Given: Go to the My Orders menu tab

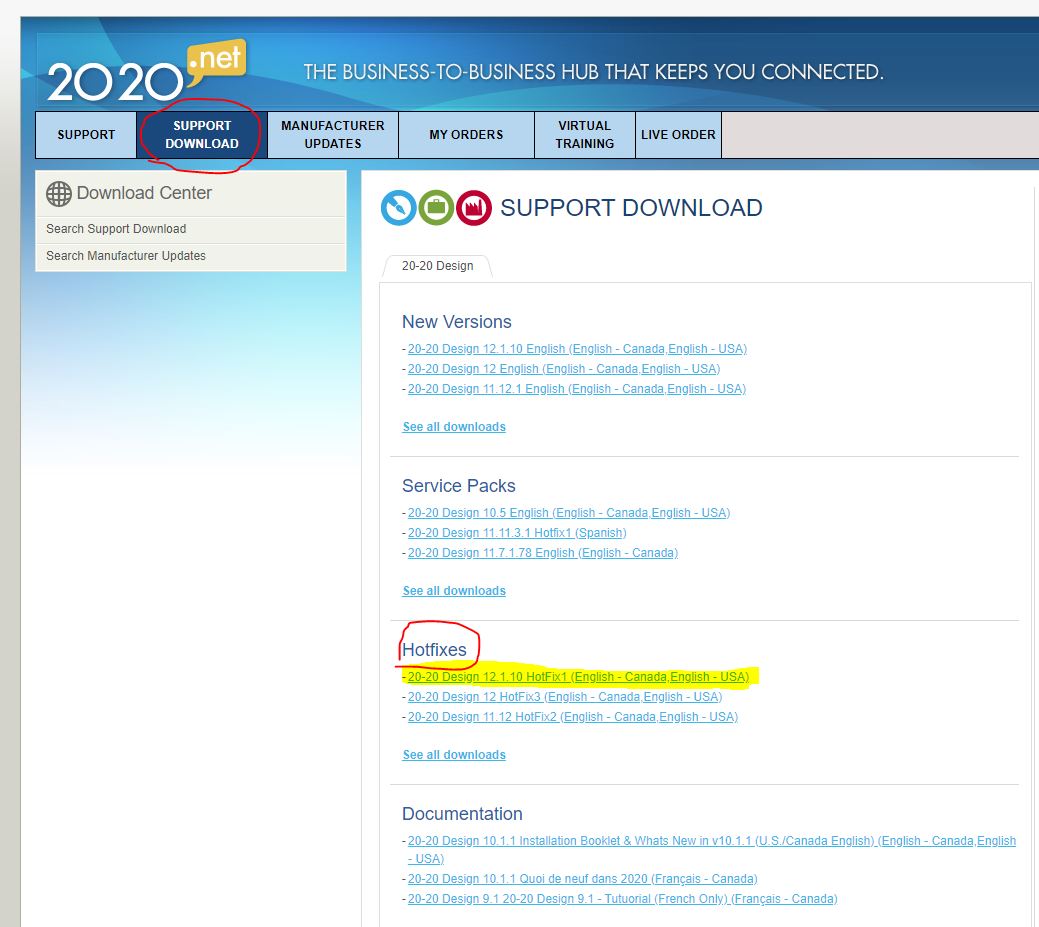Looking at the screenshot, I should tap(466, 135).
